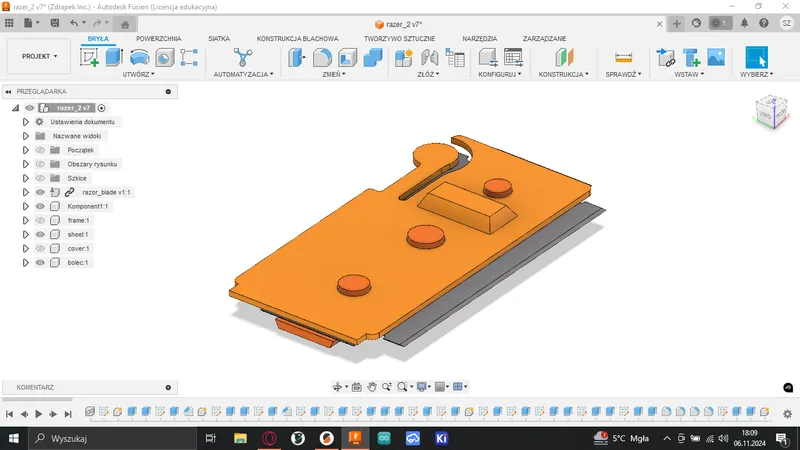The width and height of the screenshot is (800, 450).
Task: Hide the bolec:1 component
Action: [x=41, y=263]
